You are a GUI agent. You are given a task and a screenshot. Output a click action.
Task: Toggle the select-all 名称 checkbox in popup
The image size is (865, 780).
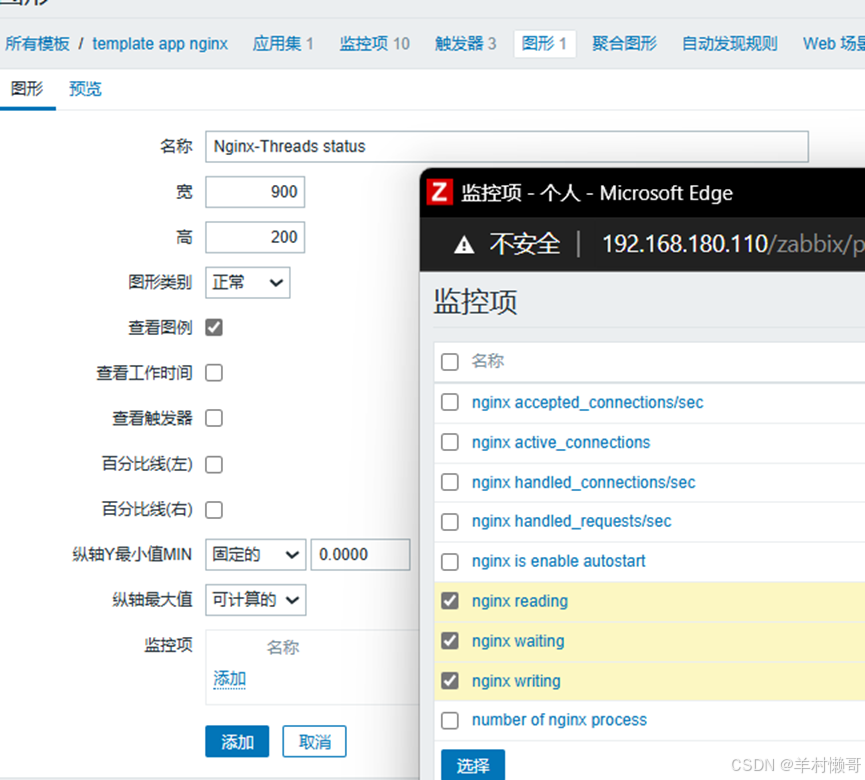click(x=450, y=362)
